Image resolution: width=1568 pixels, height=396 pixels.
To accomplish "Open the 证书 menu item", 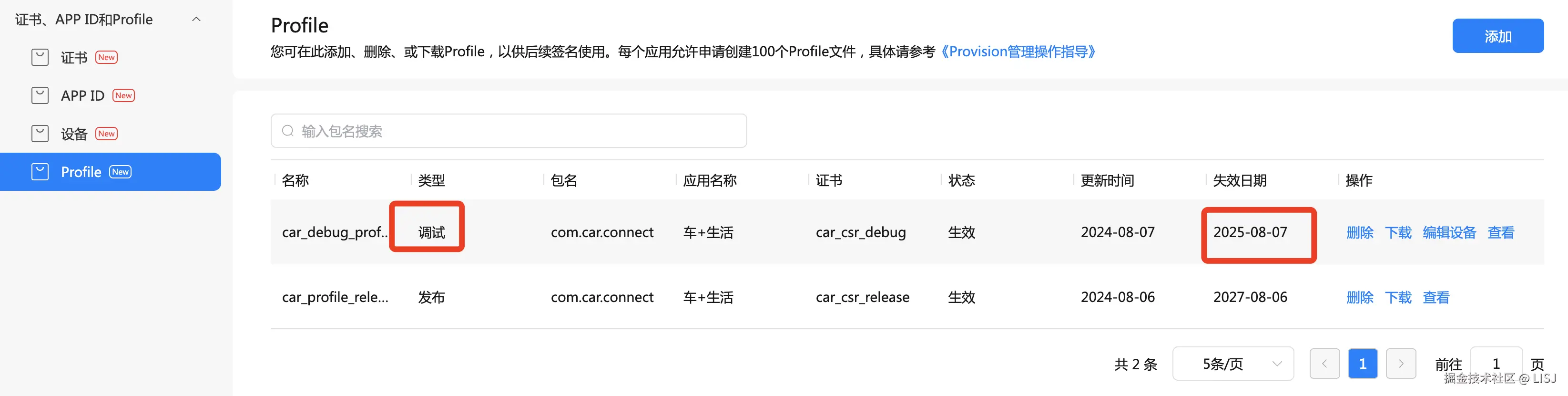I will [74, 57].
